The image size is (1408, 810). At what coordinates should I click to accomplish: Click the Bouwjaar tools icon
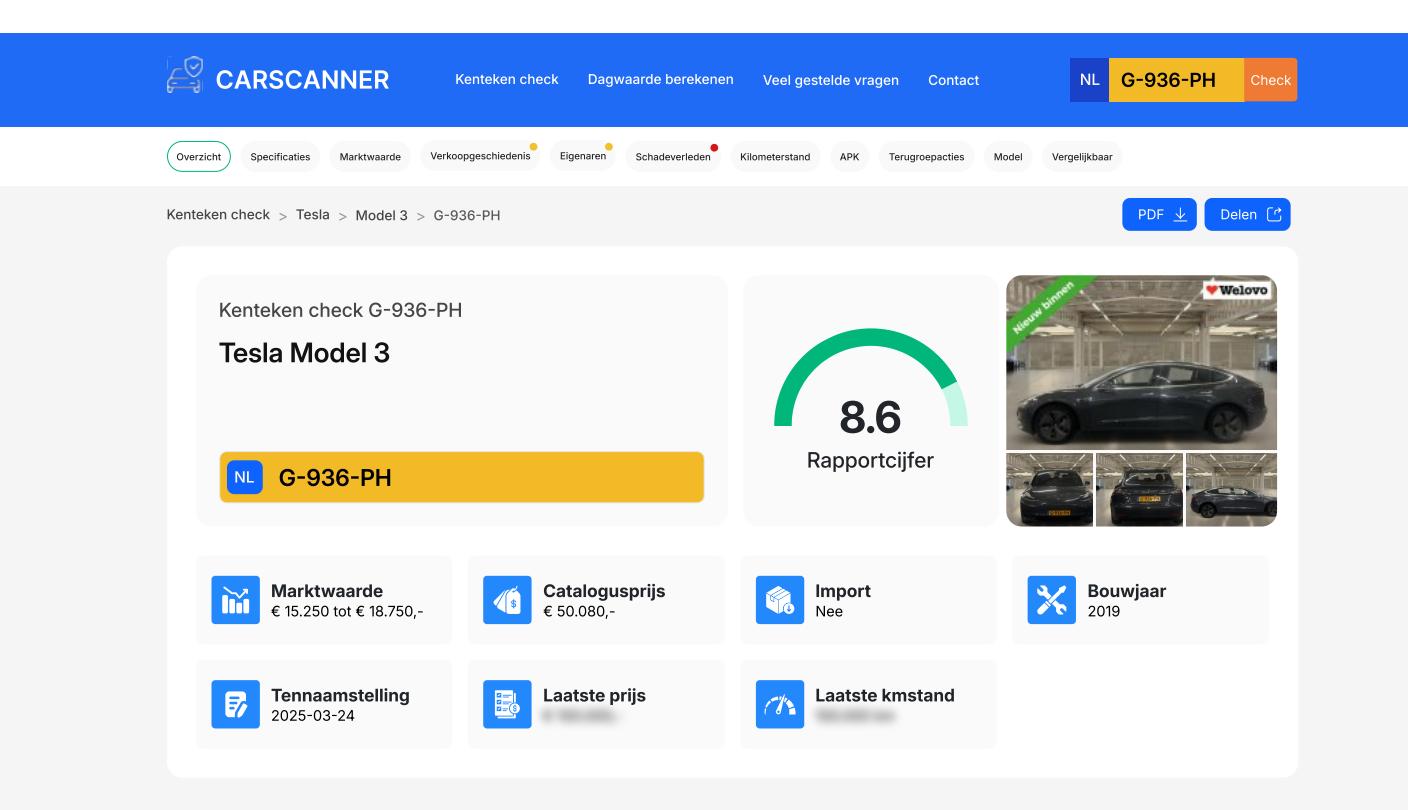(1051, 600)
